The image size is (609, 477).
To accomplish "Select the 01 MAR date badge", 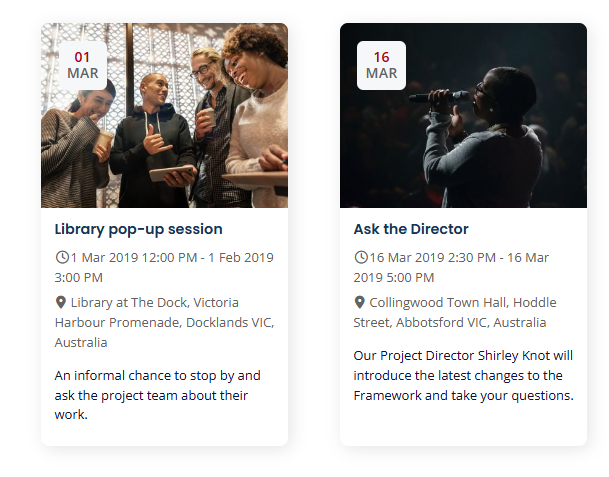I will [x=83, y=65].
